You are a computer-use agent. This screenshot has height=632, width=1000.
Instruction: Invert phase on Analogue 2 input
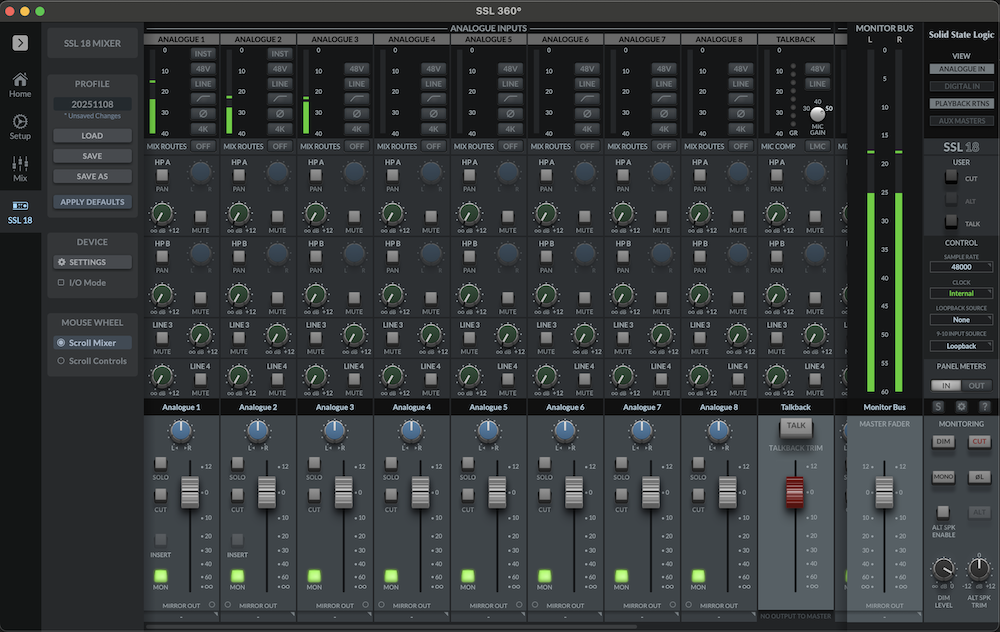[280, 114]
